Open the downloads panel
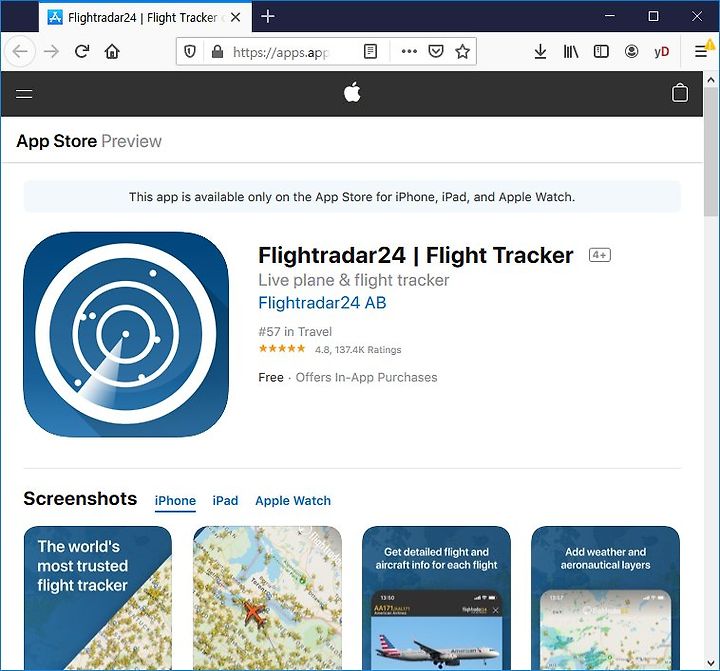 tap(540, 51)
